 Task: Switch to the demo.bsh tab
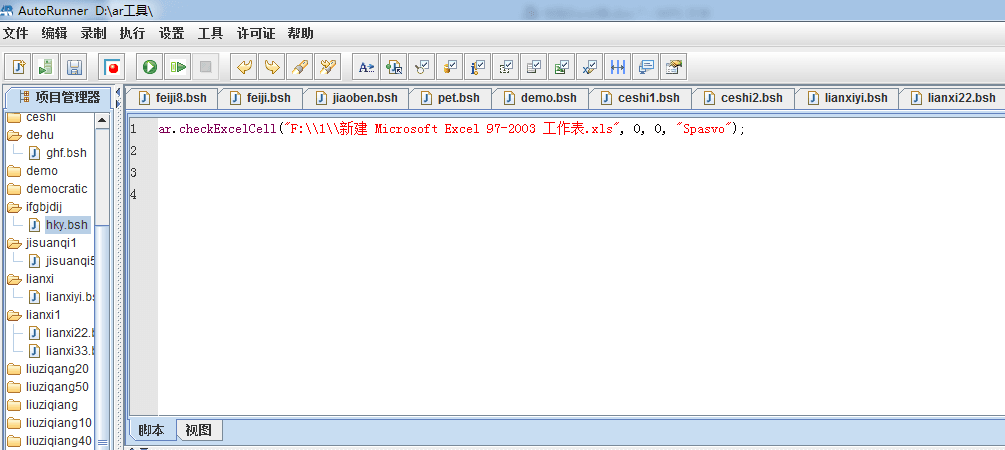pyautogui.click(x=540, y=98)
